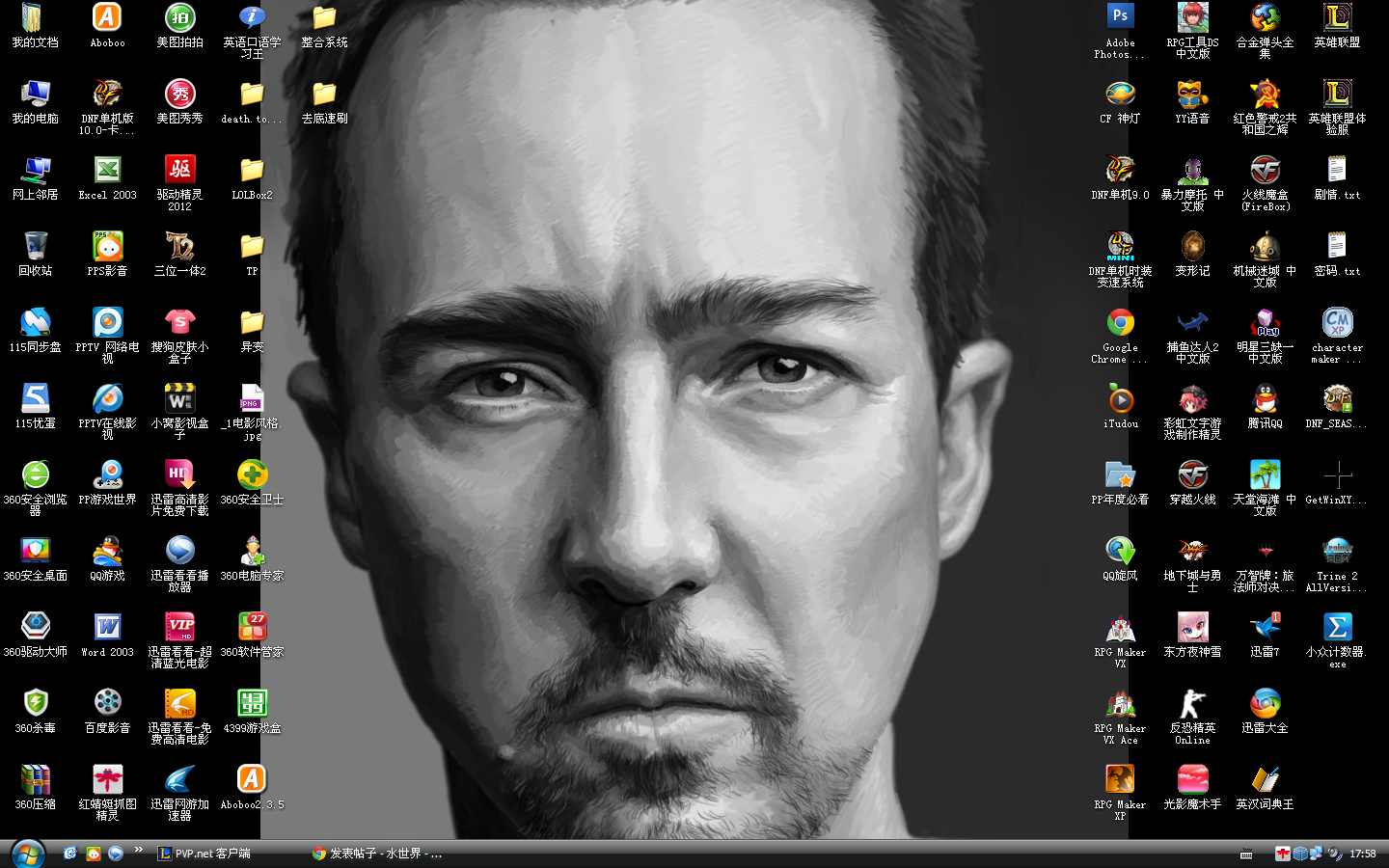The height and width of the screenshot is (868, 1389).
Task: Open the 360压缩 archive tool icon
Action: tap(35, 787)
